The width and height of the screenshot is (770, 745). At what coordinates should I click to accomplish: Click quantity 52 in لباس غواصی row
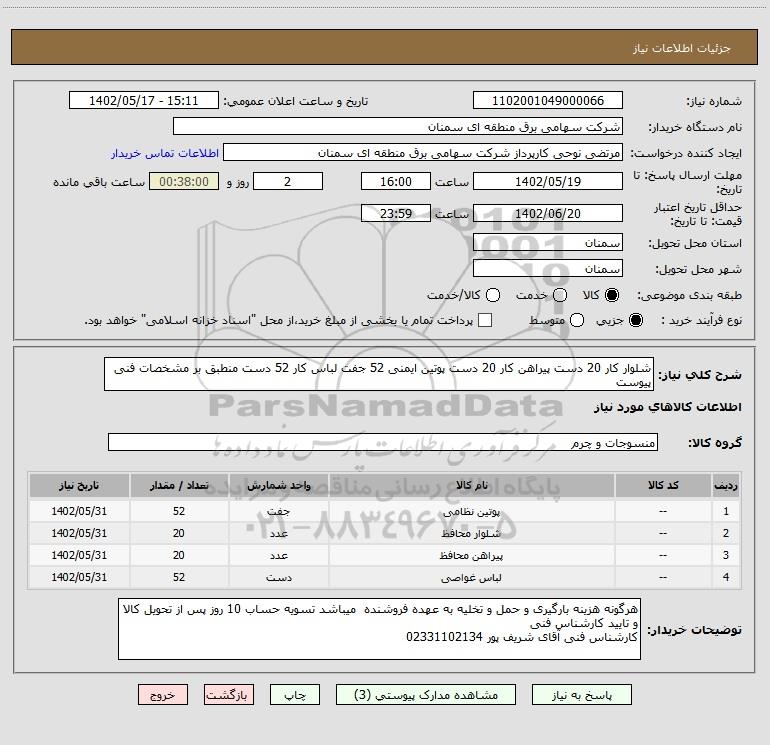click(179, 578)
